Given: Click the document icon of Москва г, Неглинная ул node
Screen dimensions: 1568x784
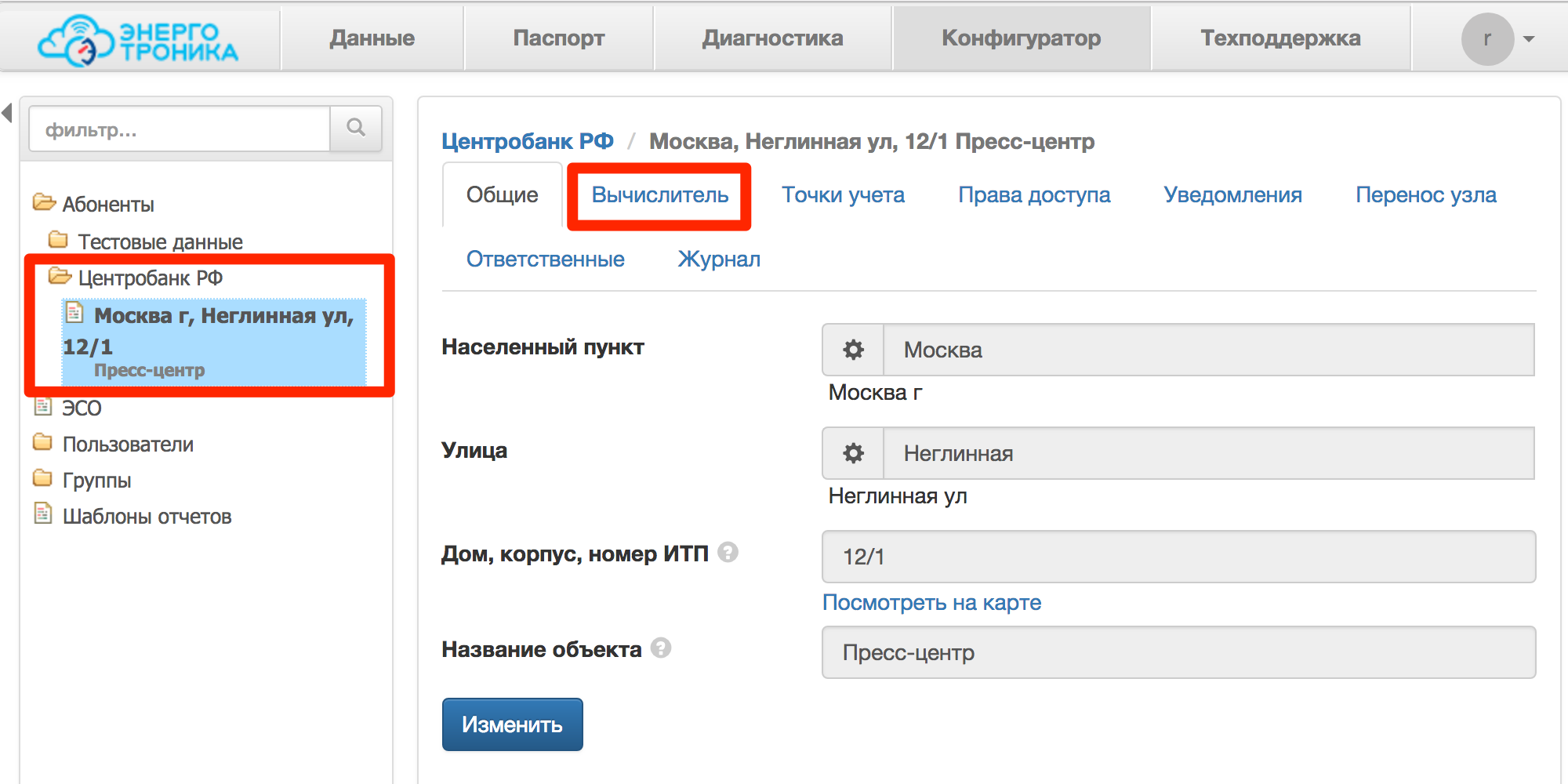Looking at the screenshot, I should coord(74,312).
